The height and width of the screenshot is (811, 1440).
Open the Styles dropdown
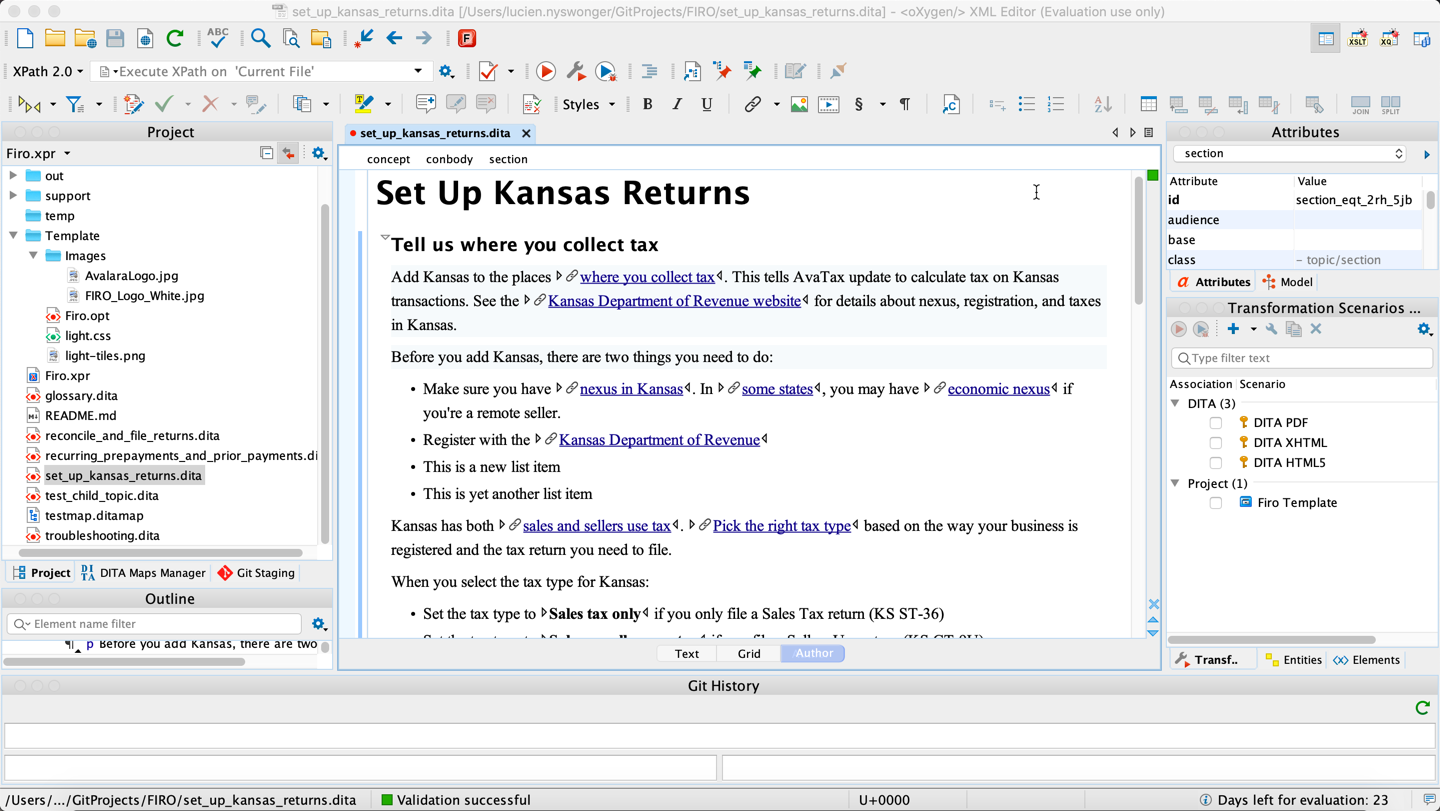(x=588, y=104)
